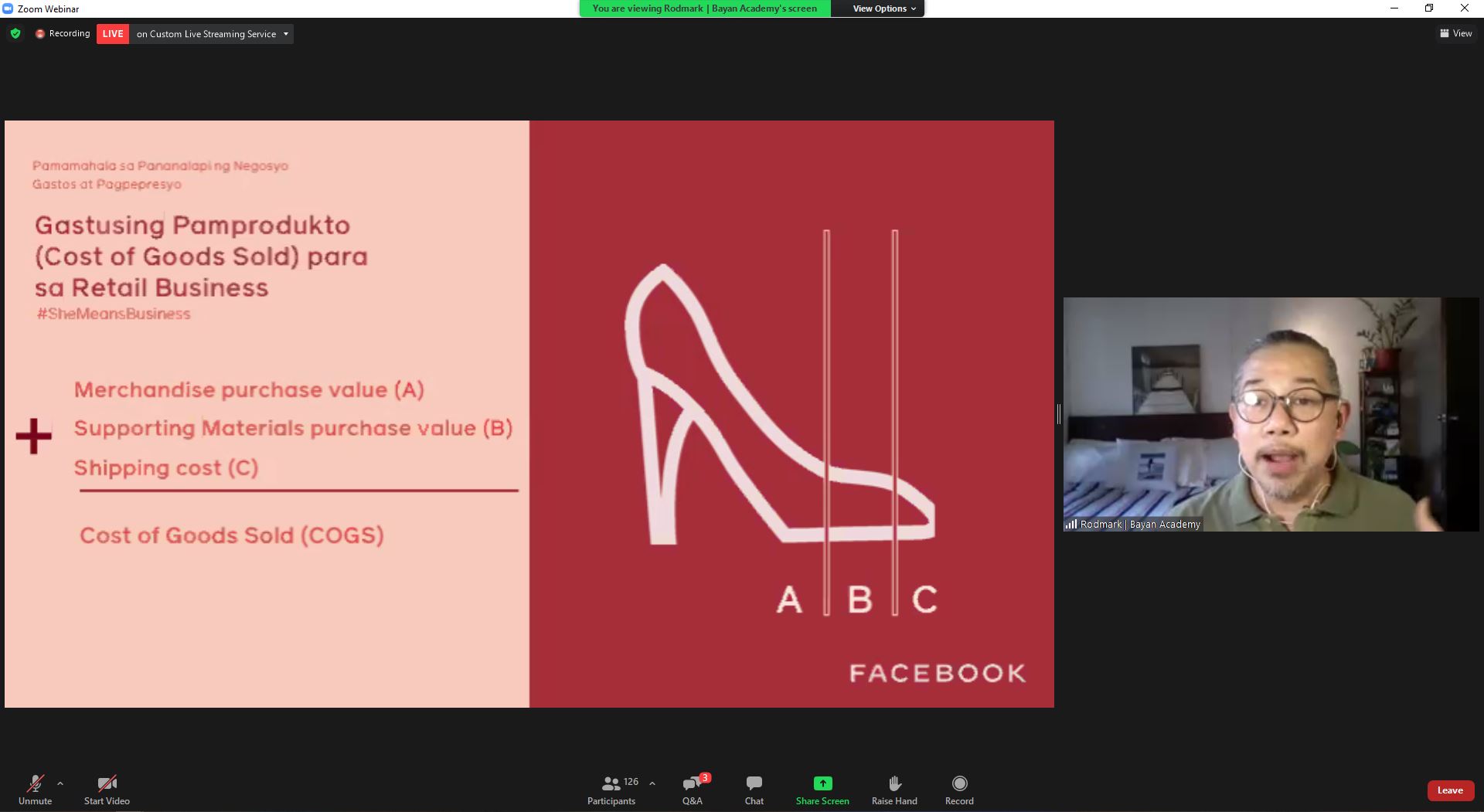This screenshot has width=1484, height=812.
Task: Click 'Shipping cost (C)' text
Action: pyautogui.click(x=166, y=467)
